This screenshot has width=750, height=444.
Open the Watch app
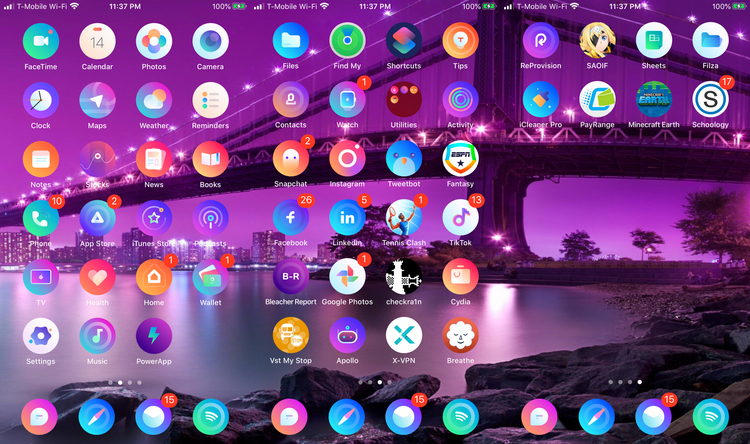(347, 100)
